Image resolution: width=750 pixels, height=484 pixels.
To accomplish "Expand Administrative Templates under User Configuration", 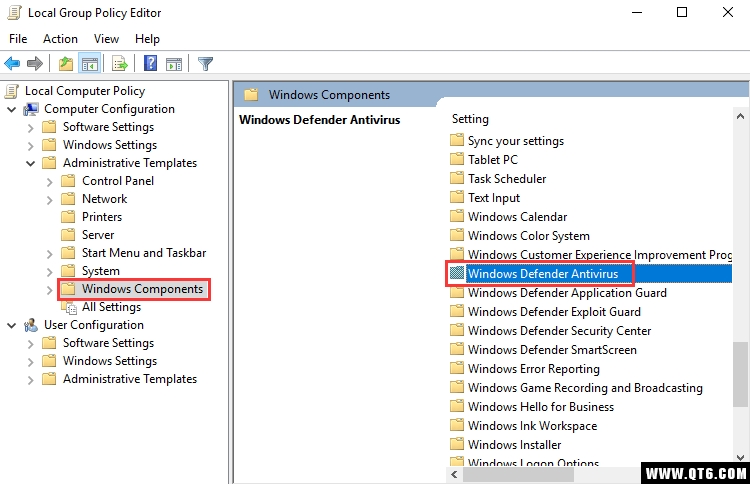I will click(x=31, y=380).
